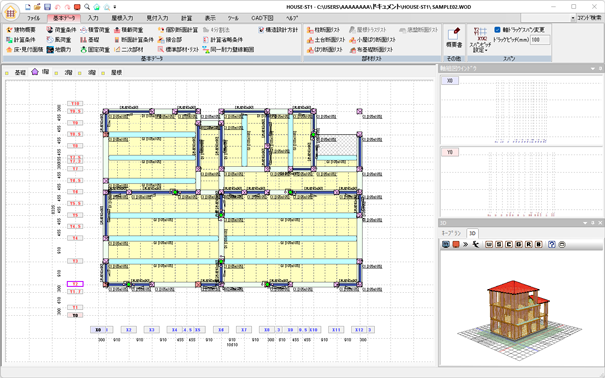The height and width of the screenshot is (378, 605).
Task: Switch to the 屋根入力 ribbon tab
Action: tap(122, 18)
